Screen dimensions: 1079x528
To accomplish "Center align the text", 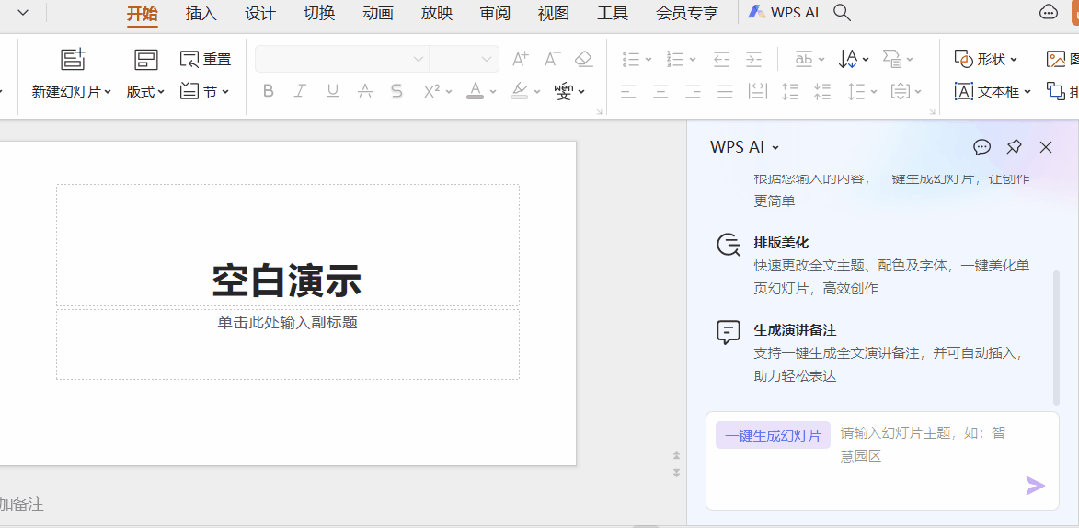I will [x=661, y=91].
